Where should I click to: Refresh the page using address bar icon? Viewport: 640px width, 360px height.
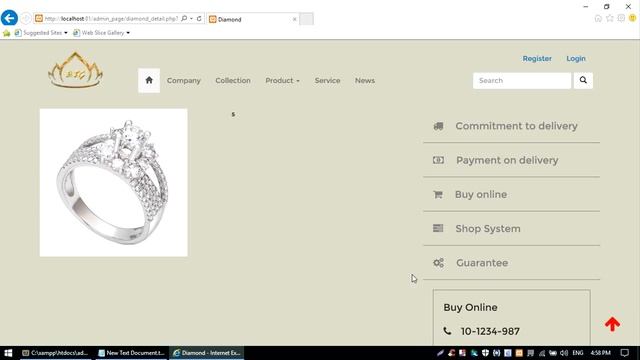pos(199,18)
